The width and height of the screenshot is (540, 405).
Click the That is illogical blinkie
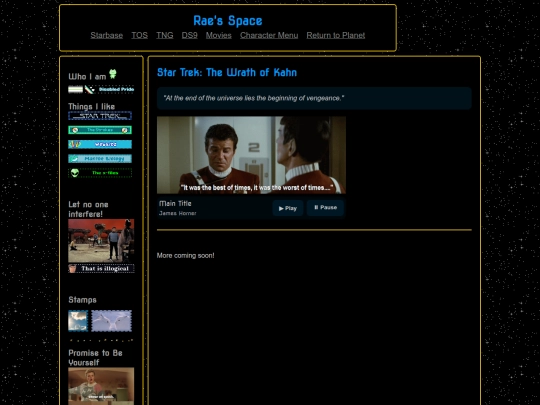(101, 269)
